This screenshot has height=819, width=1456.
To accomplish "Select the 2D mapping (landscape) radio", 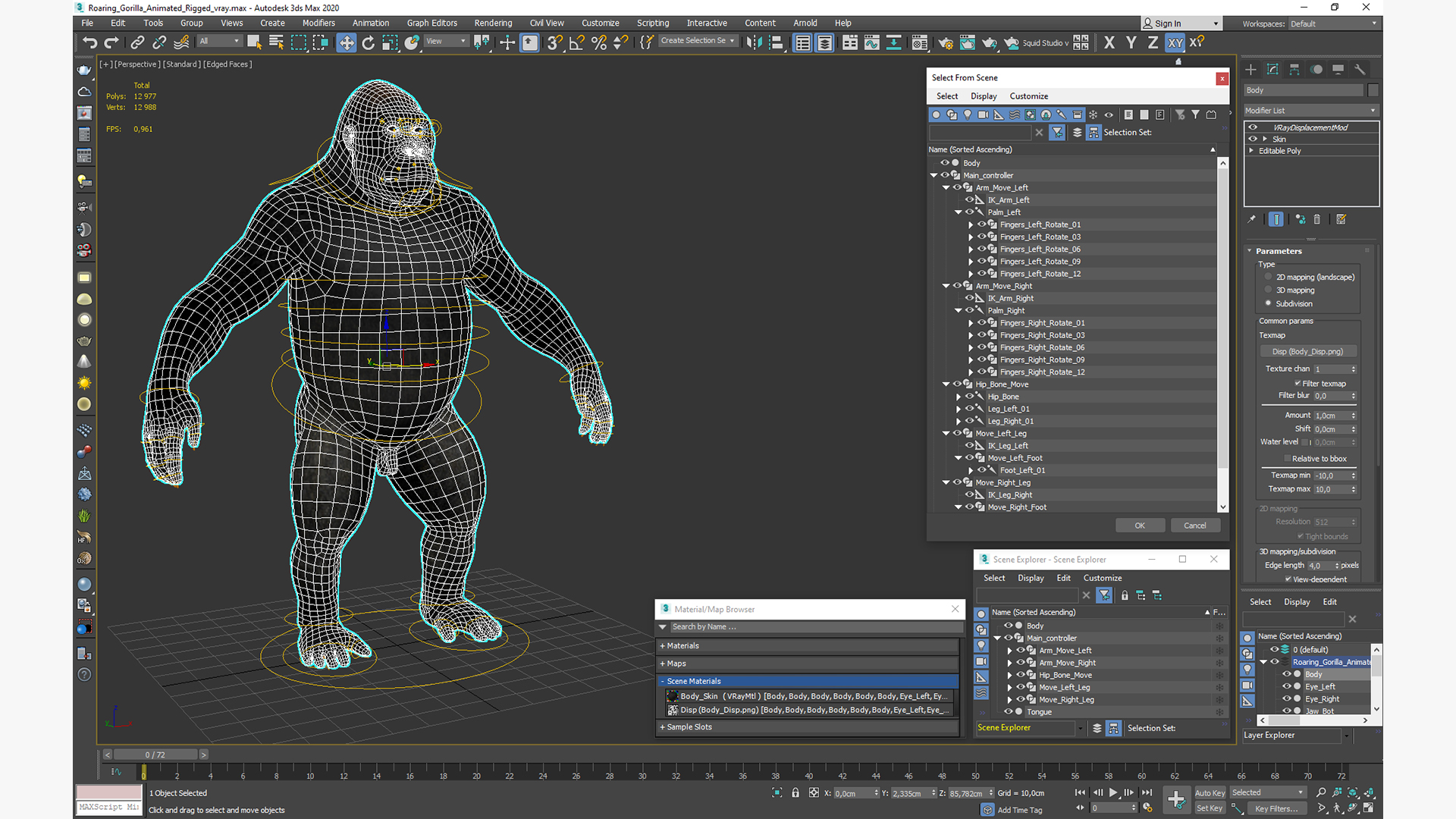I will (1268, 277).
